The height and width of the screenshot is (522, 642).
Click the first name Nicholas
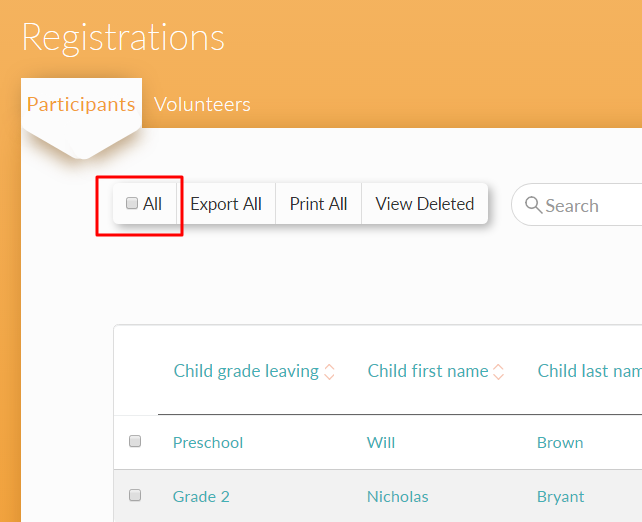[398, 496]
